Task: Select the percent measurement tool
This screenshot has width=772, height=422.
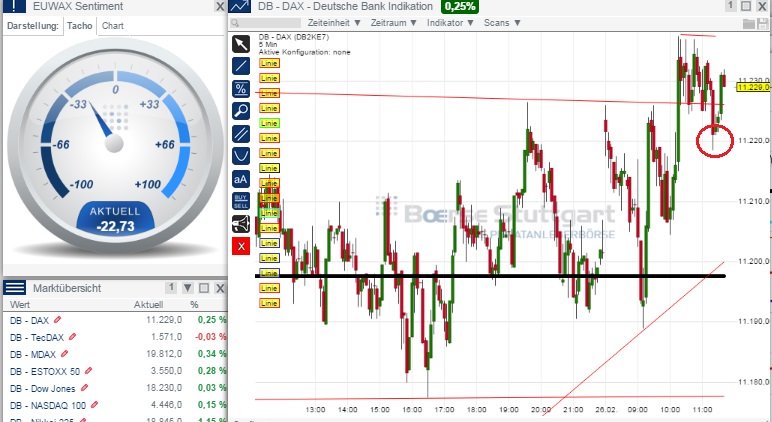Action: [x=241, y=89]
